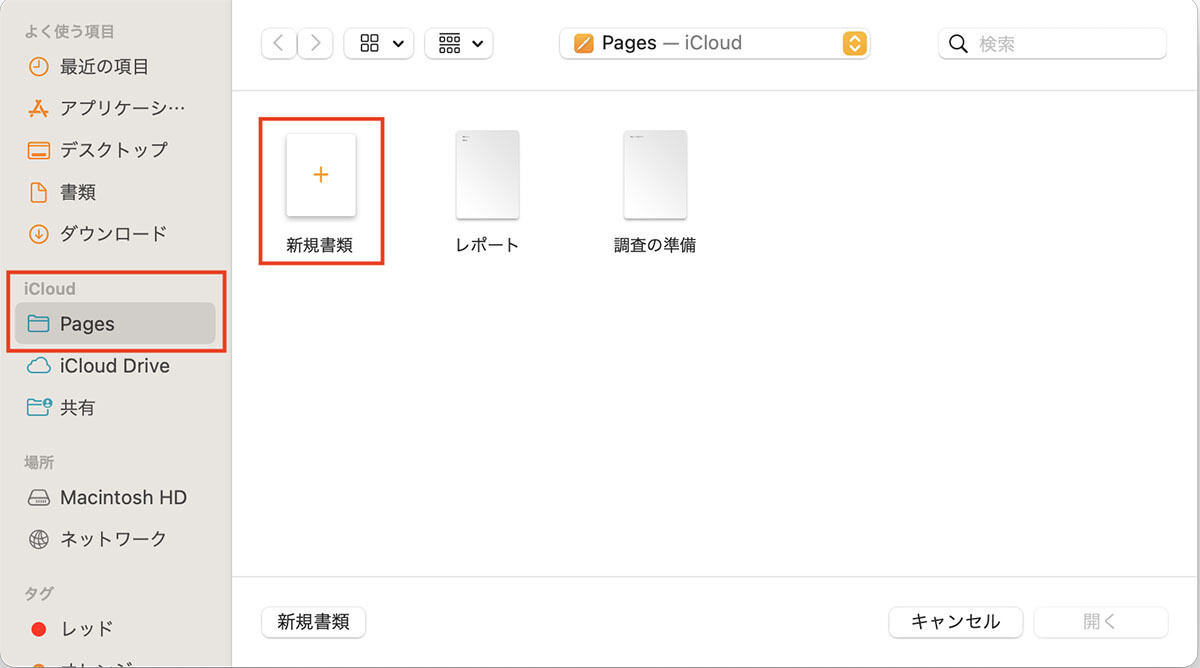This screenshot has width=1200, height=668.
Task: Go back with the left chevron button
Action: pyautogui.click(x=279, y=43)
